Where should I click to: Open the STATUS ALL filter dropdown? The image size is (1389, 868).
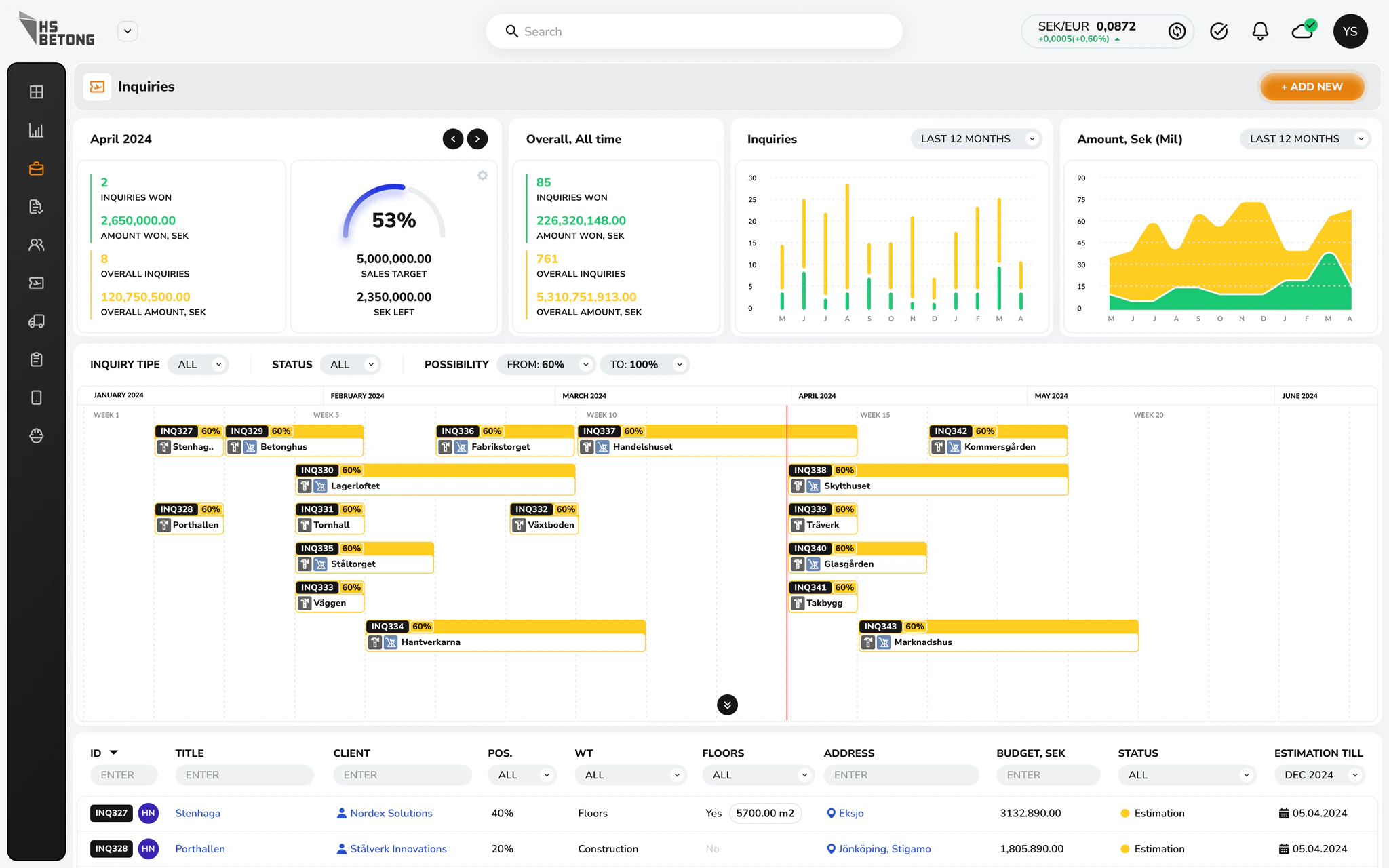351,365
